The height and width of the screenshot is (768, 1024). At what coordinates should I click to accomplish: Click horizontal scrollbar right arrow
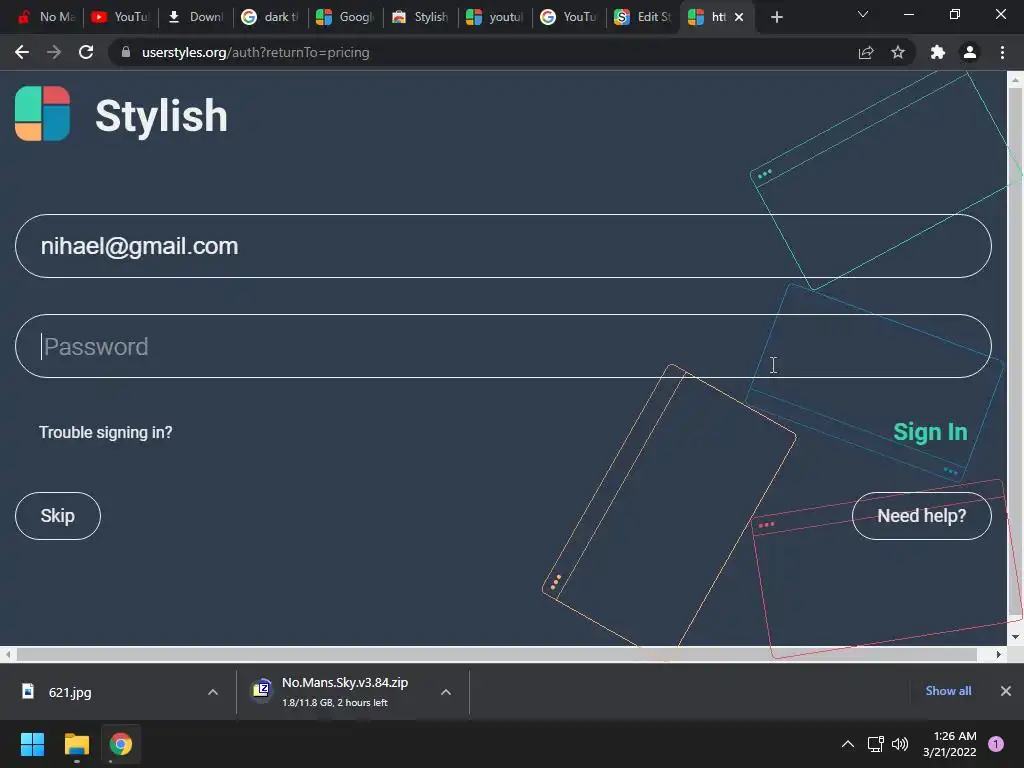pos(999,654)
